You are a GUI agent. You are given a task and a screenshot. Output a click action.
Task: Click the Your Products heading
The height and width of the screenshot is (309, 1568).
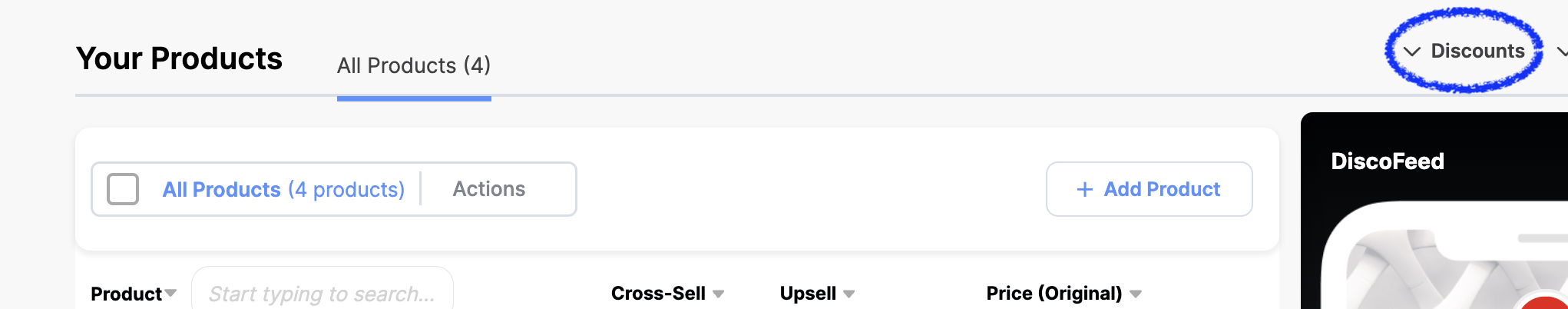point(179,58)
